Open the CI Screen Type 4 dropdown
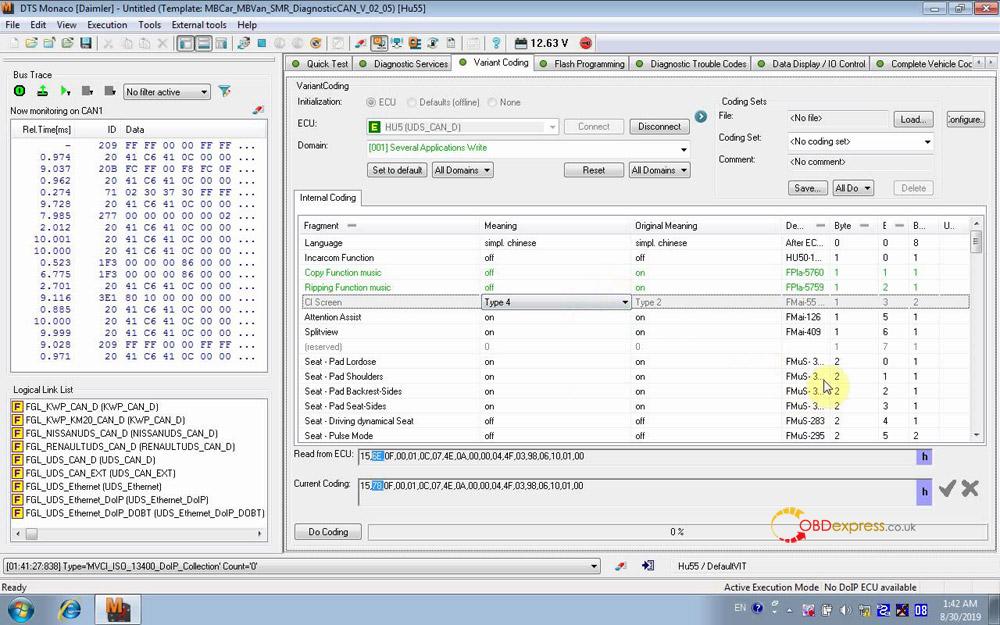 point(556,302)
